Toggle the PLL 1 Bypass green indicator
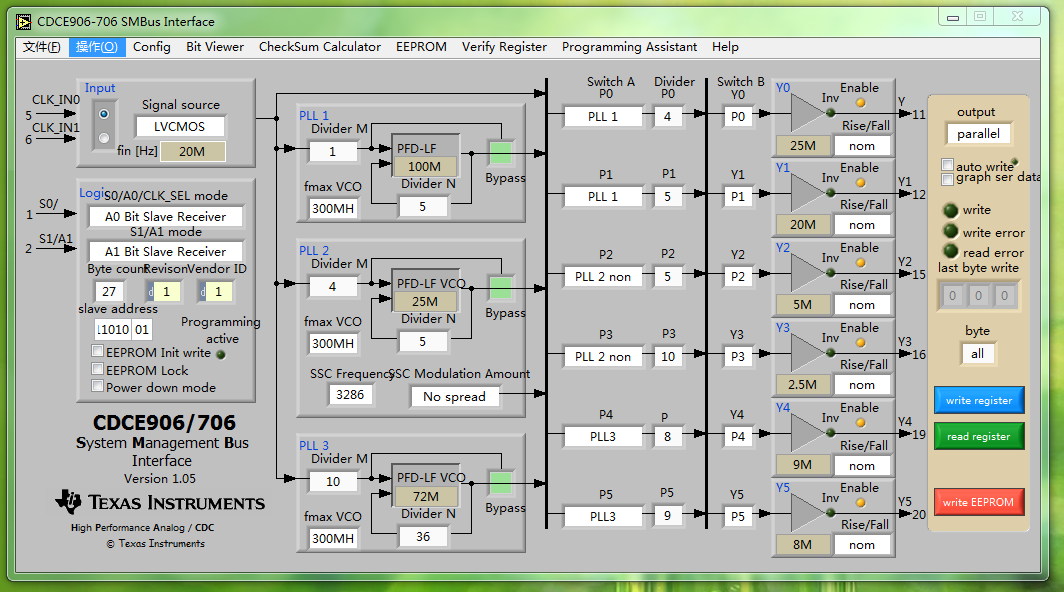 tap(500, 152)
